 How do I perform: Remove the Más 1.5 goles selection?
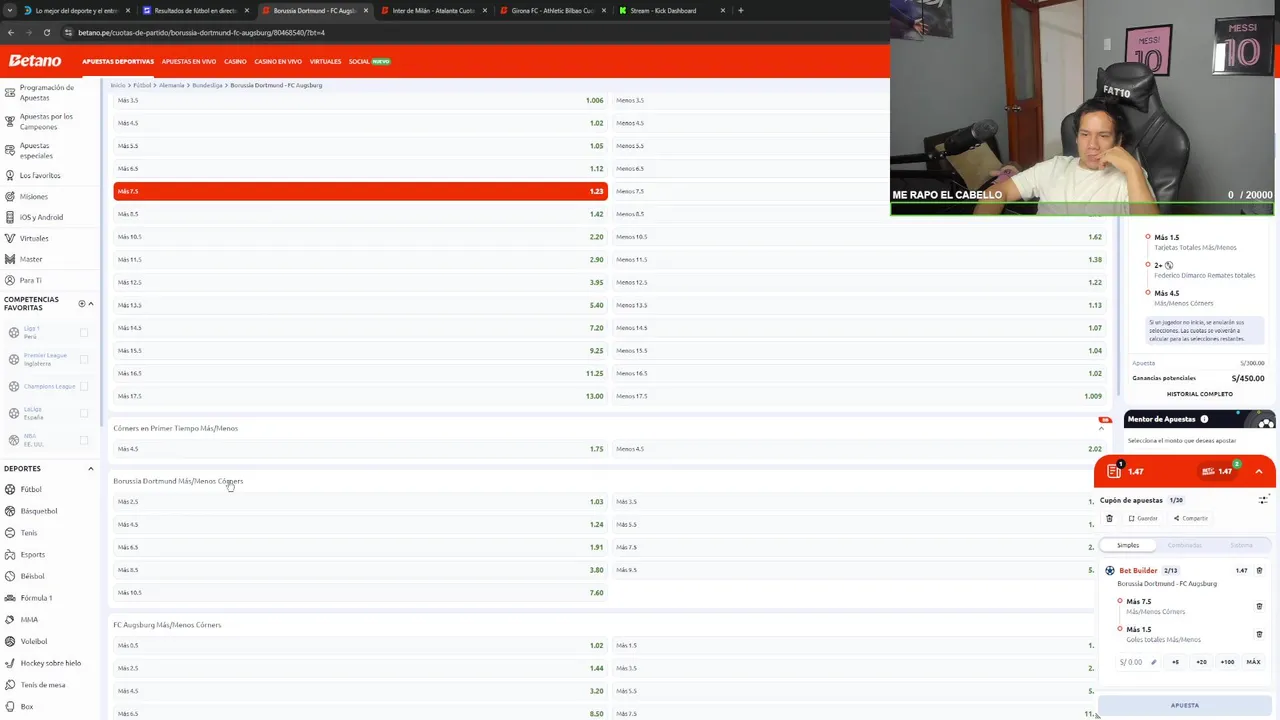(1259, 634)
